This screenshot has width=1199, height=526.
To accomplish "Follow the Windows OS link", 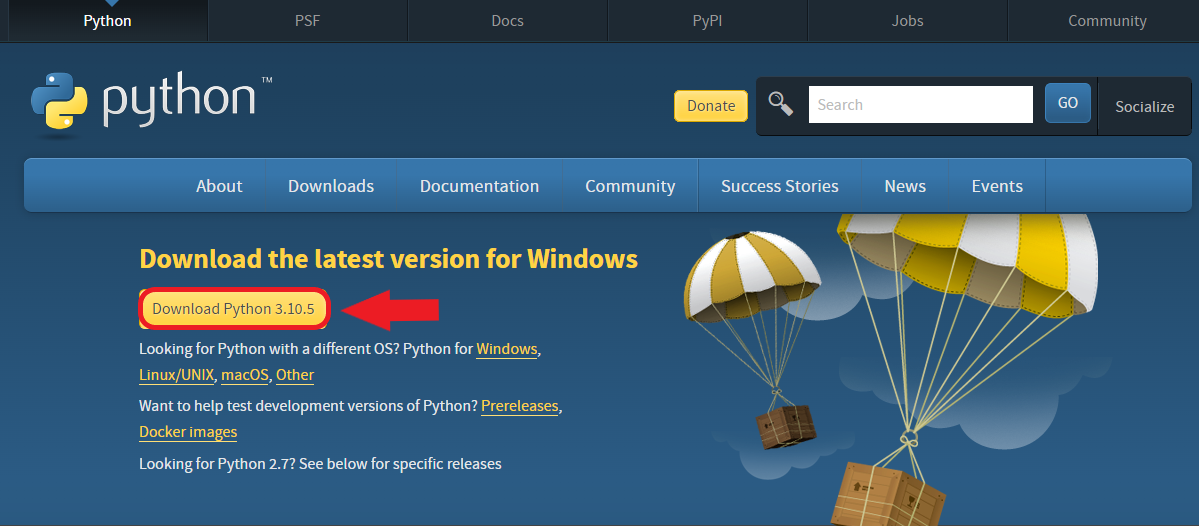I will coord(508,349).
